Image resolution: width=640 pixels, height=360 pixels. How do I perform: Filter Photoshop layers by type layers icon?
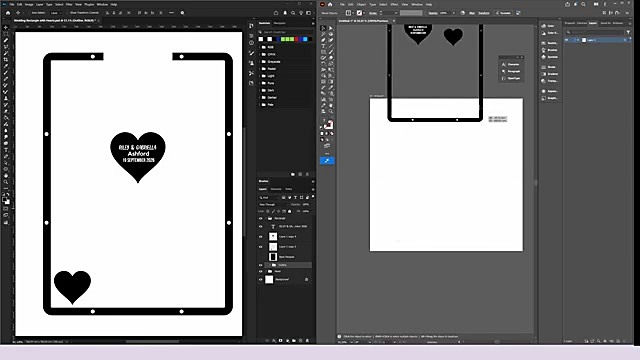point(296,198)
